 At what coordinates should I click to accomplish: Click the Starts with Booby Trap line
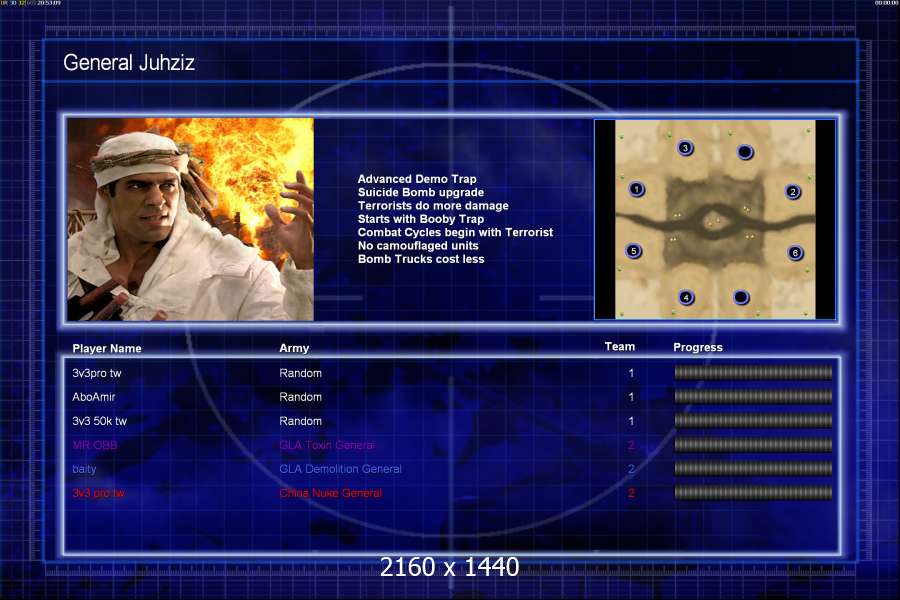(x=421, y=219)
